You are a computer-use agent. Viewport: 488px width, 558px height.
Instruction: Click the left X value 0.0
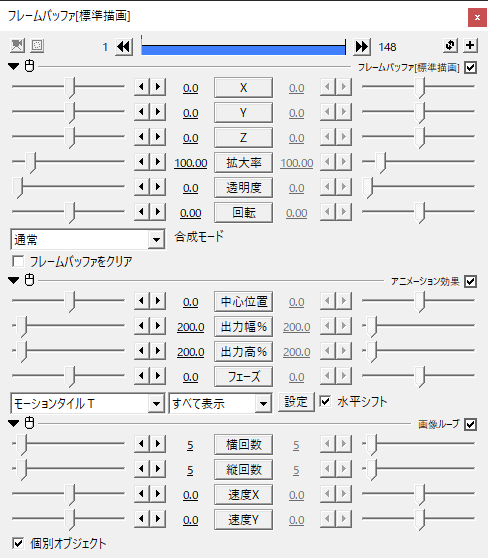coord(191,88)
